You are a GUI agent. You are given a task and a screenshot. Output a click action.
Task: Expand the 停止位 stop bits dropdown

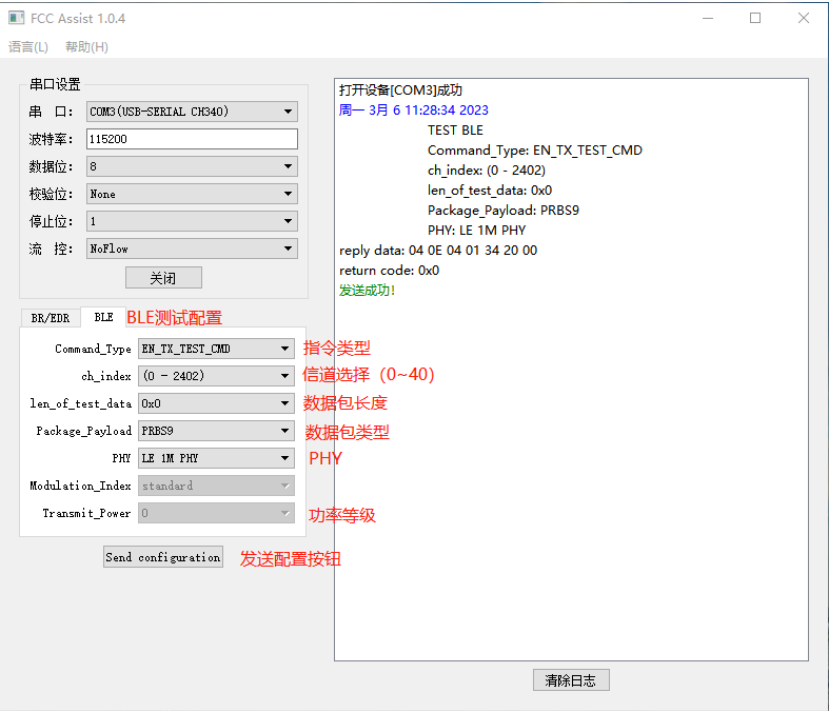pyautogui.click(x=192, y=221)
